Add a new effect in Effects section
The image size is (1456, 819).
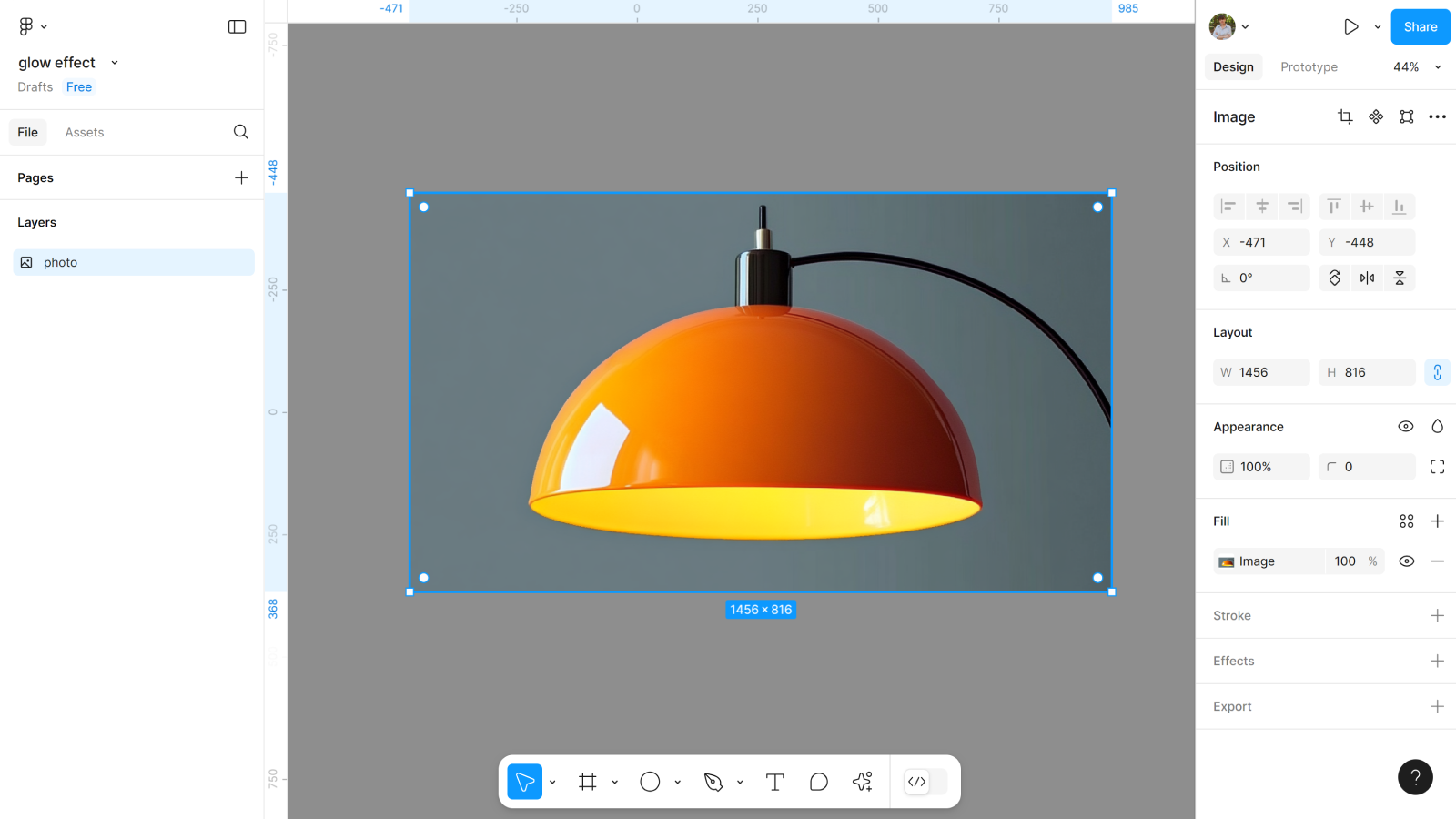point(1437,662)
